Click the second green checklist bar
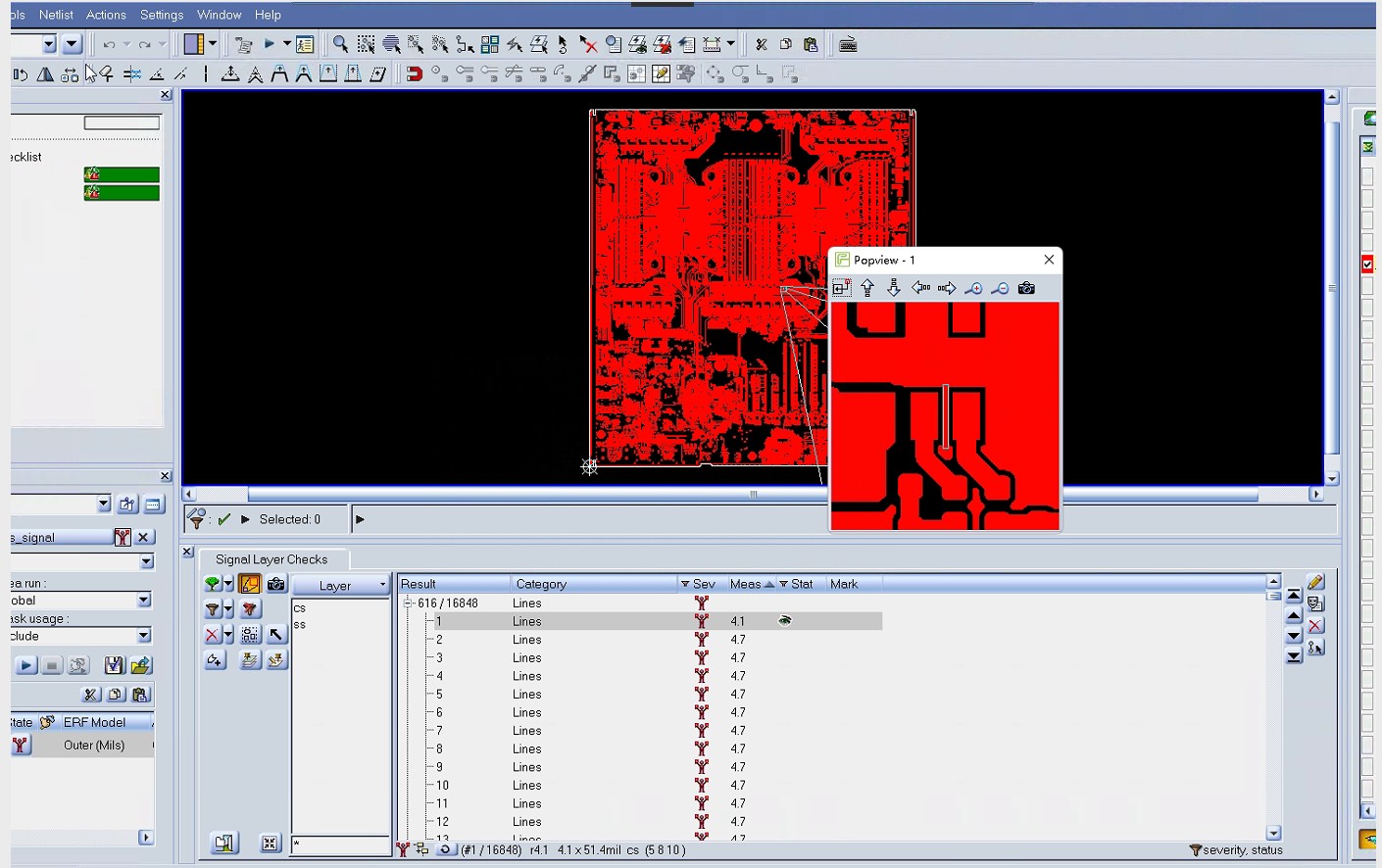This screenshot has width=1382, height=868. click(122, 193)
